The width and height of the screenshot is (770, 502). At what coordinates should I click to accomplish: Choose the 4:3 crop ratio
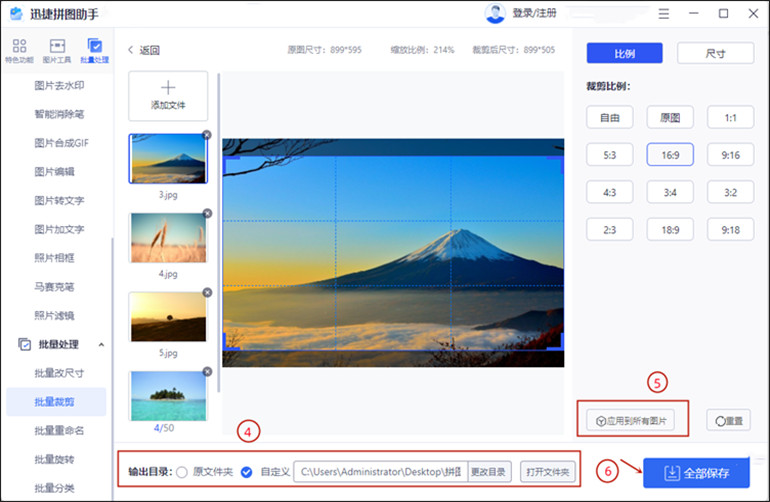pyautogui.click(x=609, y=192)
